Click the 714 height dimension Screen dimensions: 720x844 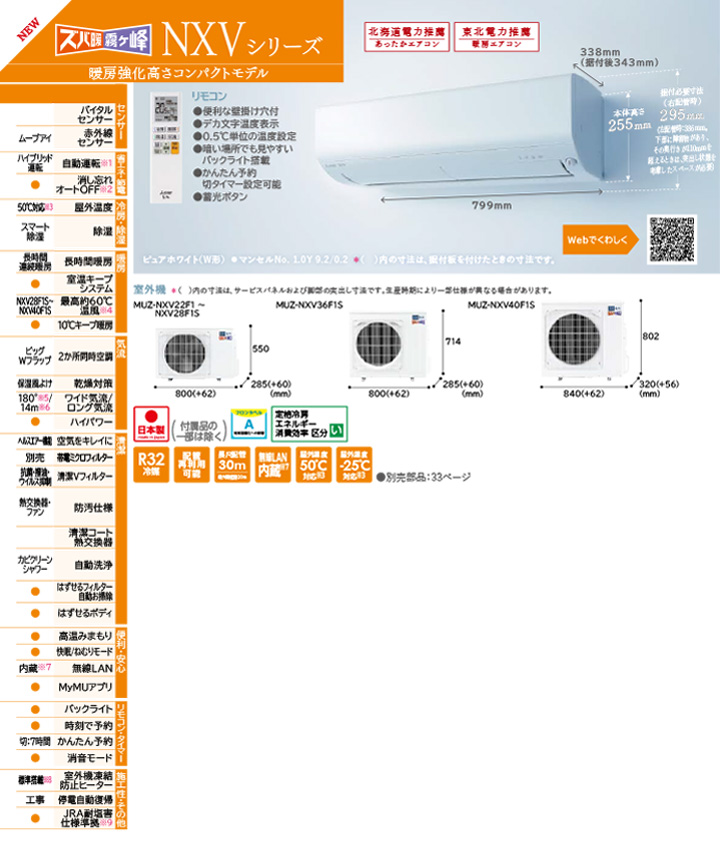[453, 341]
